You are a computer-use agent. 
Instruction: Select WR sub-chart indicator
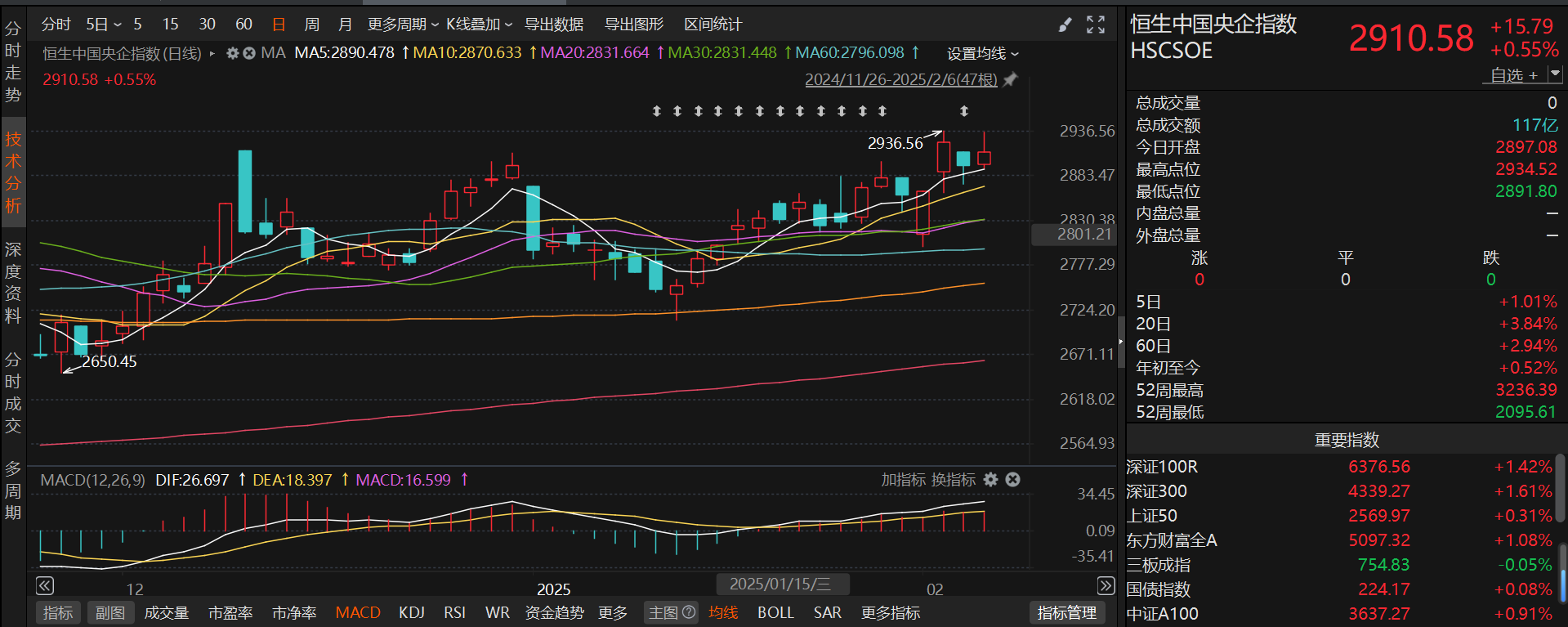pos(498,613)
